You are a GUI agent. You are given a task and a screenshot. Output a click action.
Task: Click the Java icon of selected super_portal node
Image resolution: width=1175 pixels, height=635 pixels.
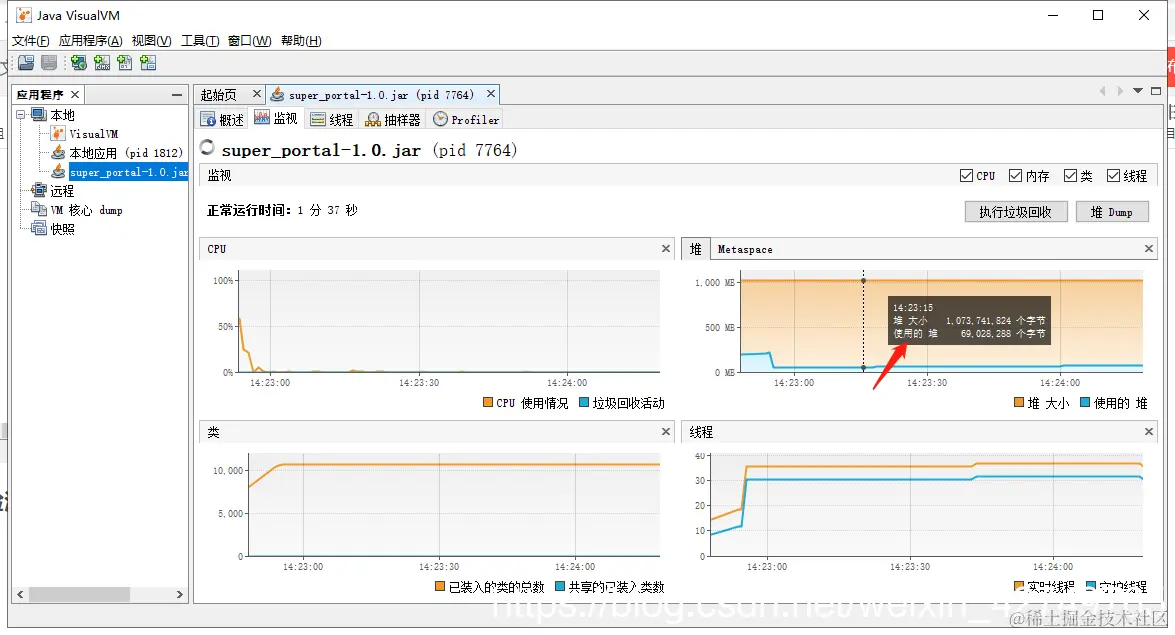(x=58, y=172)
